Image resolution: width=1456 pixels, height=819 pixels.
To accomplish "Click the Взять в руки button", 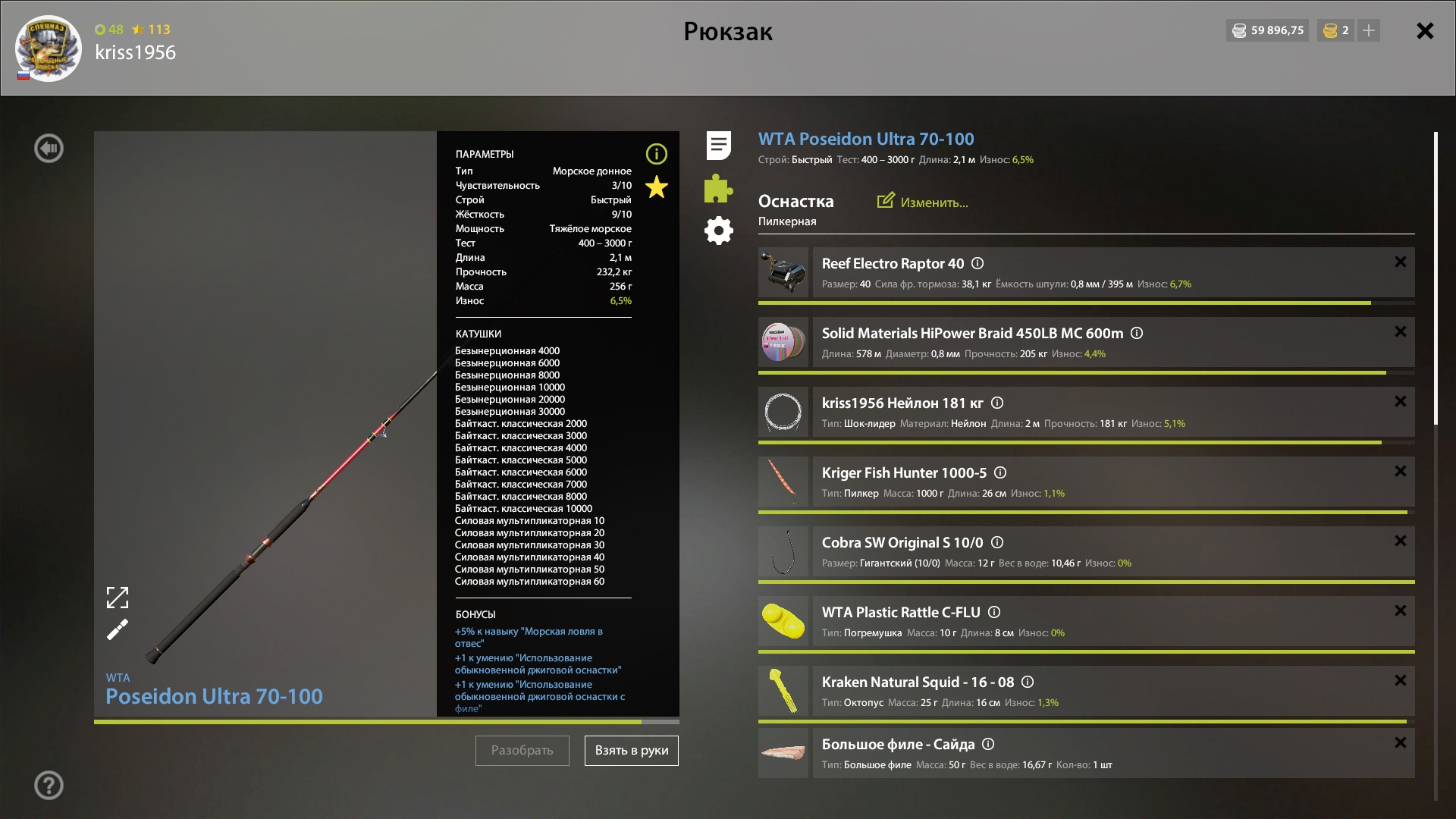I will coord(632,751).
